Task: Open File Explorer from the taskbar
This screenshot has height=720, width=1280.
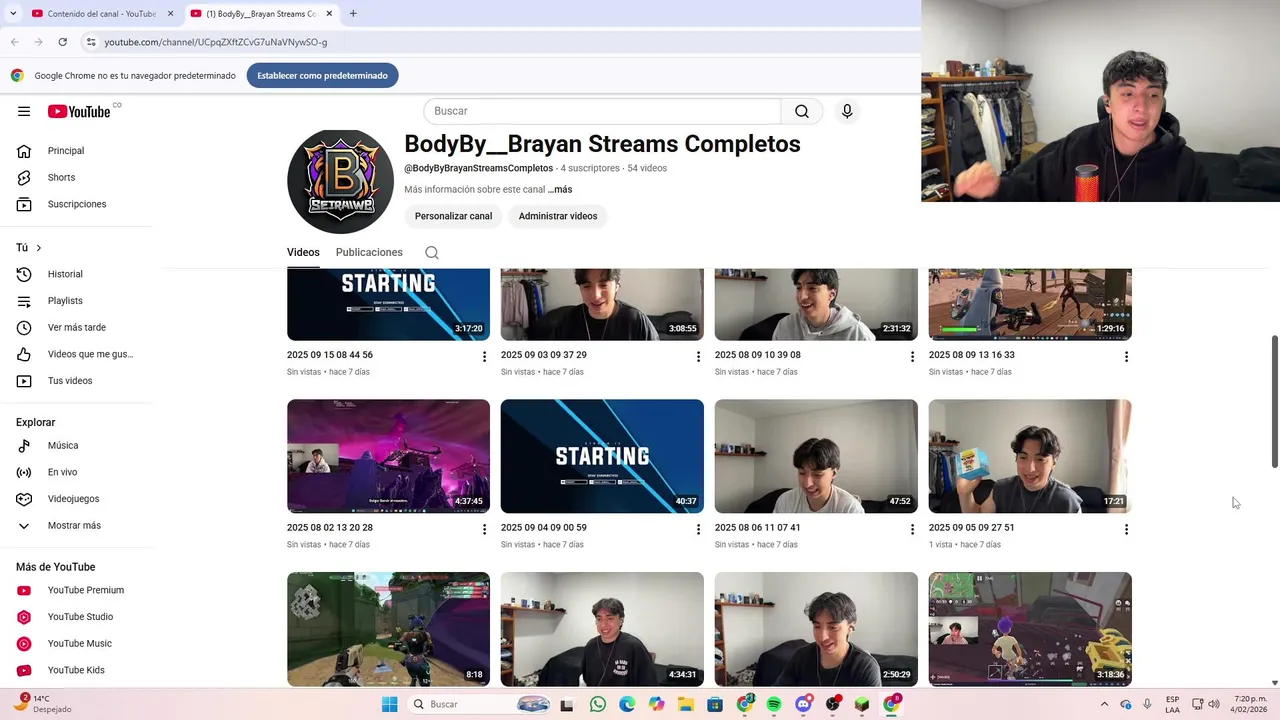Action: (686, 704)
